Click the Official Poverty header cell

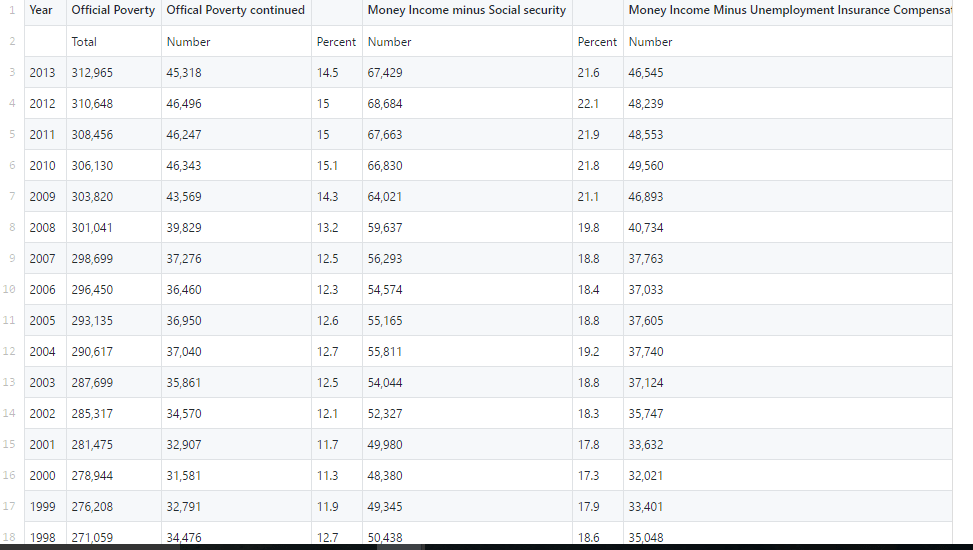pyautogui.click(x=114, y=11)
